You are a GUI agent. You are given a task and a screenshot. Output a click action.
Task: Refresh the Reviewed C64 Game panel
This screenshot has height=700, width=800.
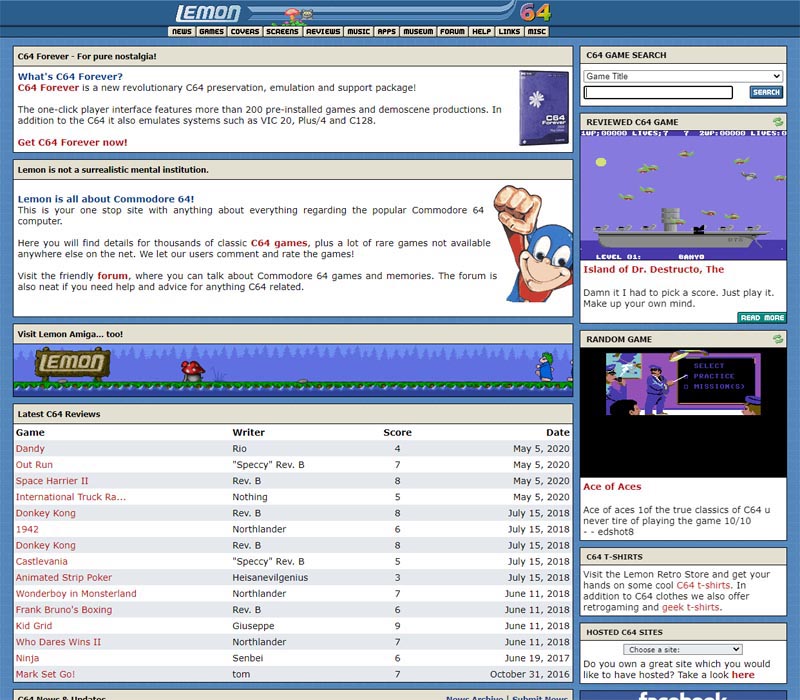(x=778, y=121)
